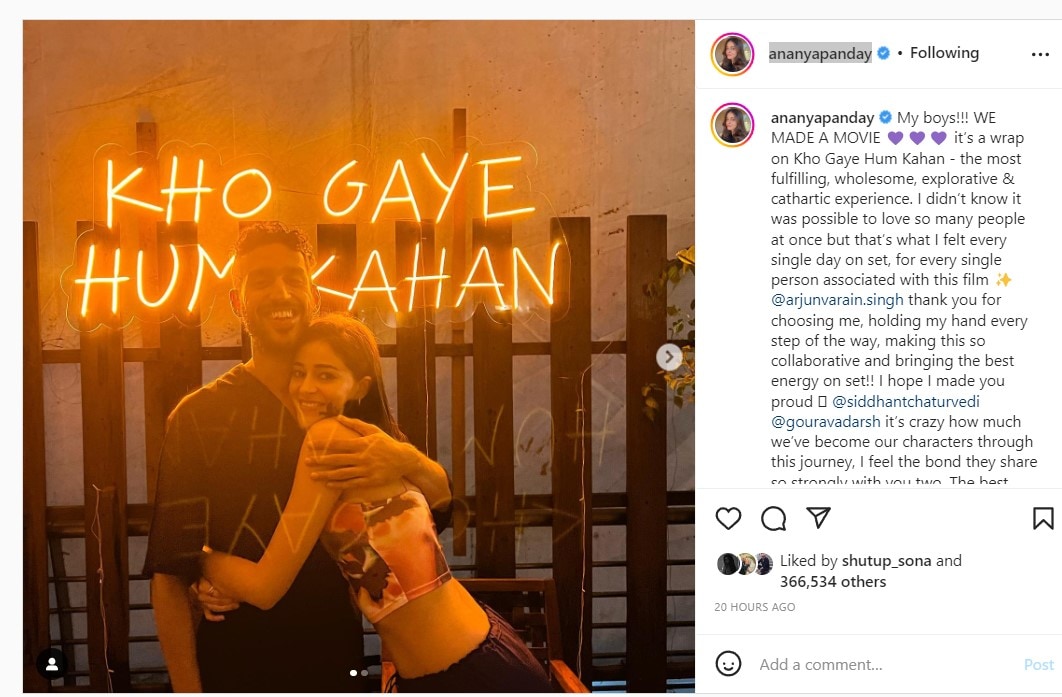This screenshot has height=697, width=1062.
Task: Open header profile picture of ananyapanday
Action: (x=732, y=54)
